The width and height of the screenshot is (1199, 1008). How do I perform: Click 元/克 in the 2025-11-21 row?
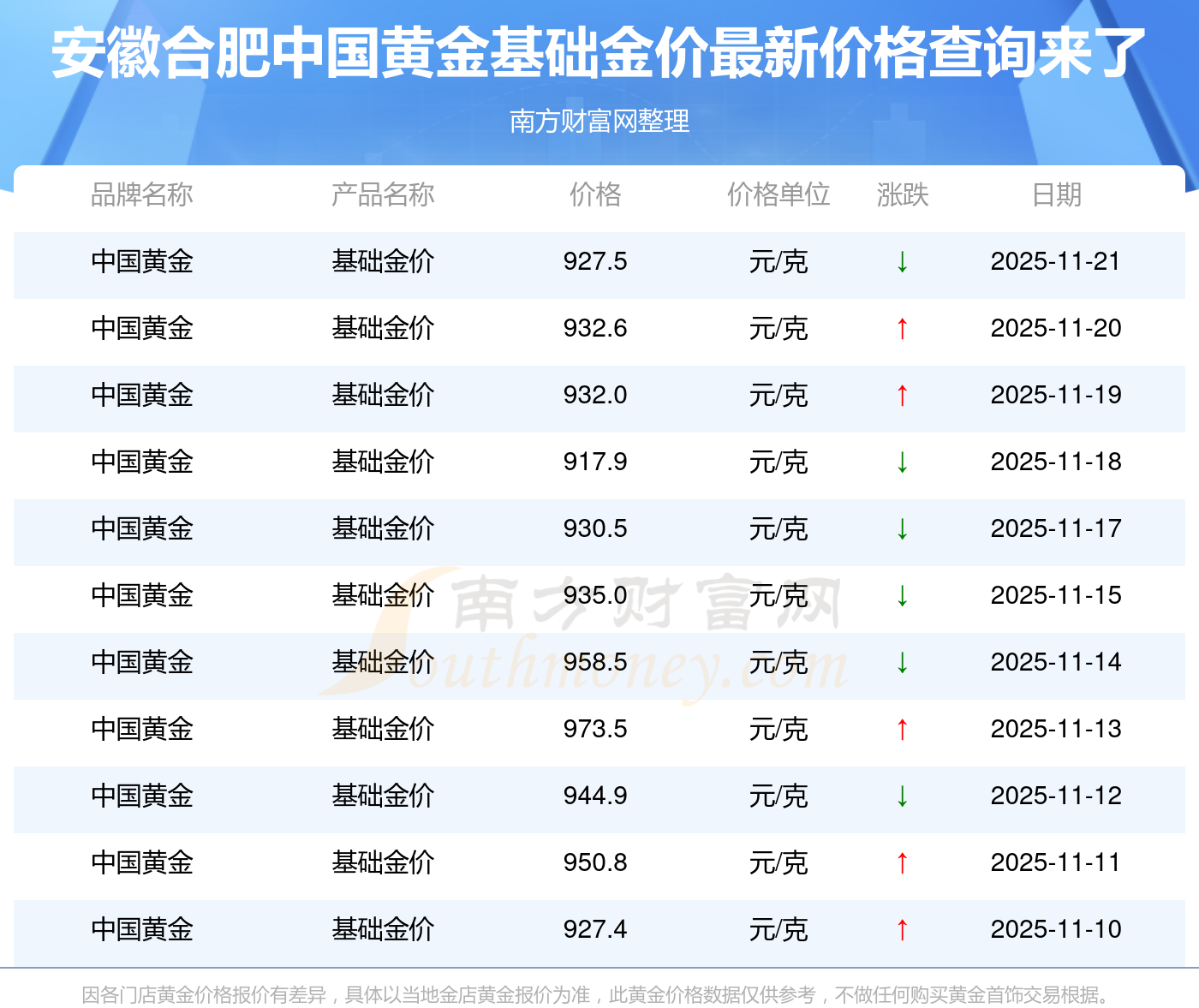[x=778, y=261]
